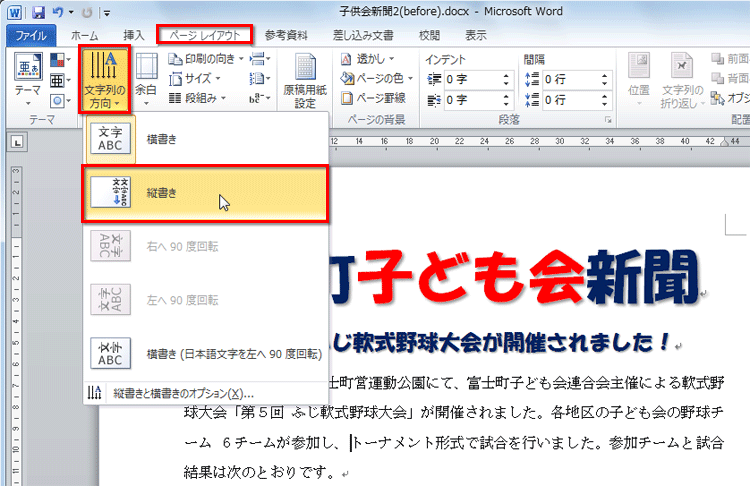This screenshot has height=486, width=750.
Task: Click the ページ罫線 page borders button
Action: 374,98
